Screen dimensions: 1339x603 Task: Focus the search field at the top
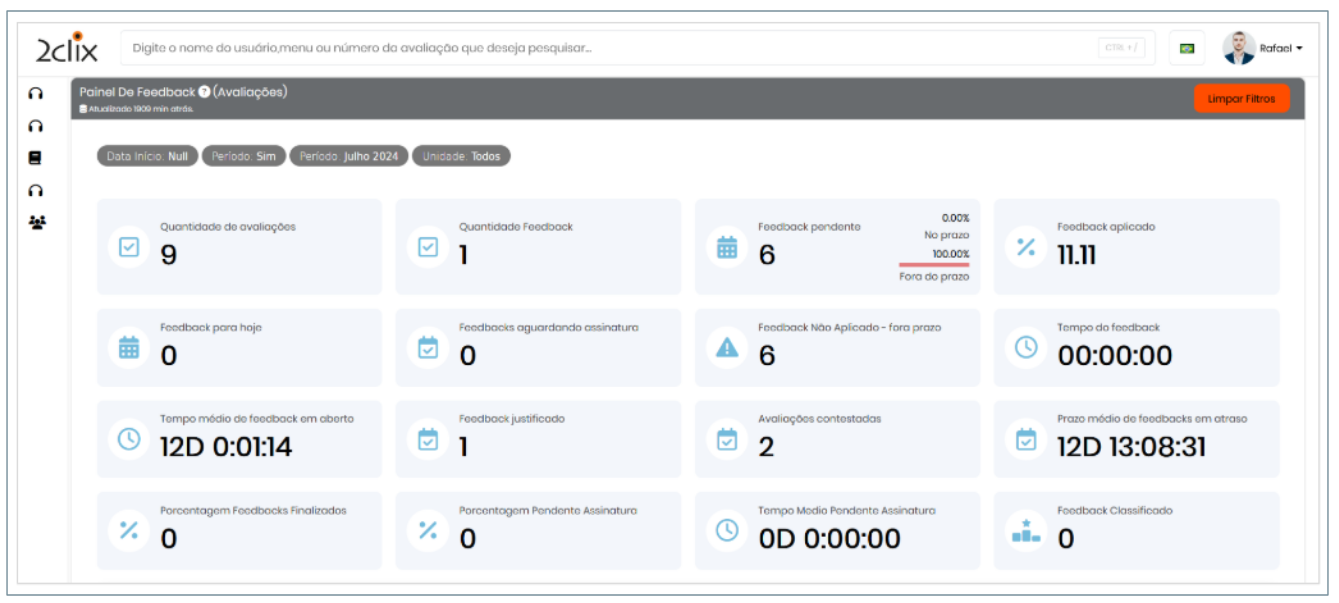click(610, 48)
